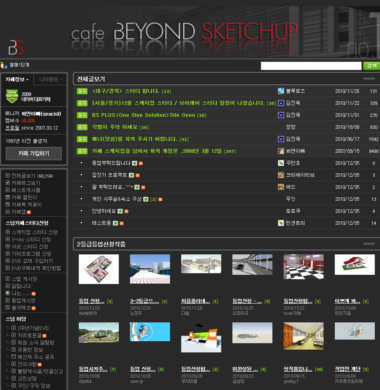380x390 pixels.
Task: Click the search input field
Action: [311, 66]
